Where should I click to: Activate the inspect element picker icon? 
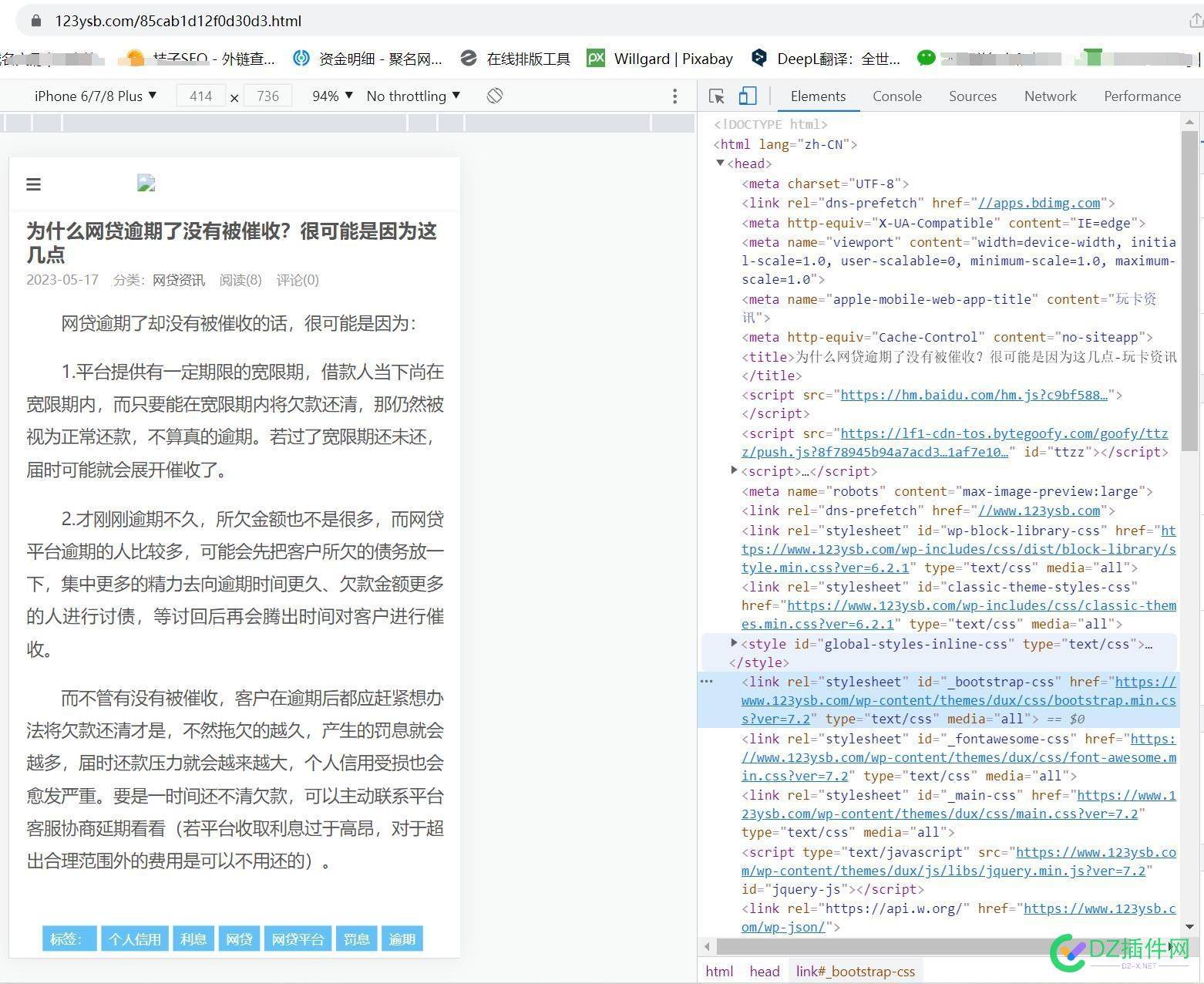coord(716,96)
